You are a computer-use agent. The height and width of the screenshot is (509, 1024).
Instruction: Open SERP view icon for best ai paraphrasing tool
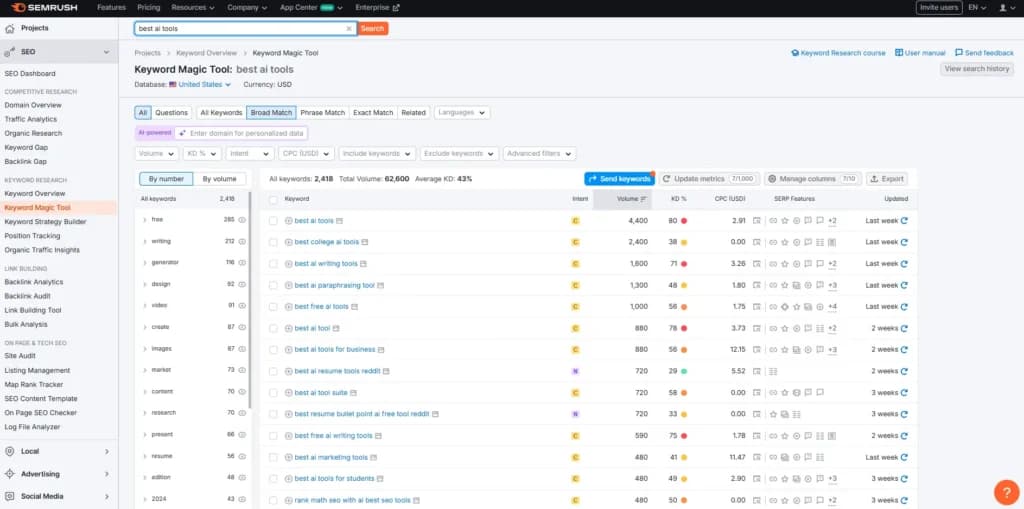click(x=380, y=286)
